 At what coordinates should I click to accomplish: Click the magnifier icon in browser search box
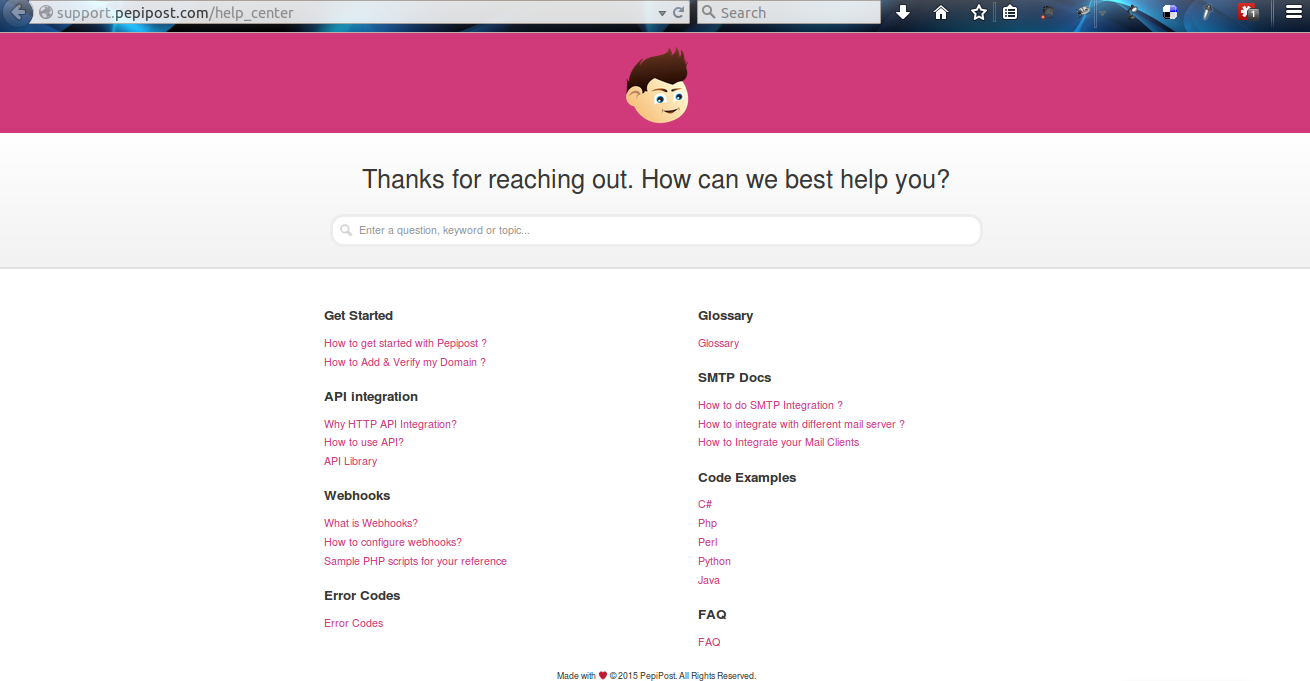(x=709, y=12)
